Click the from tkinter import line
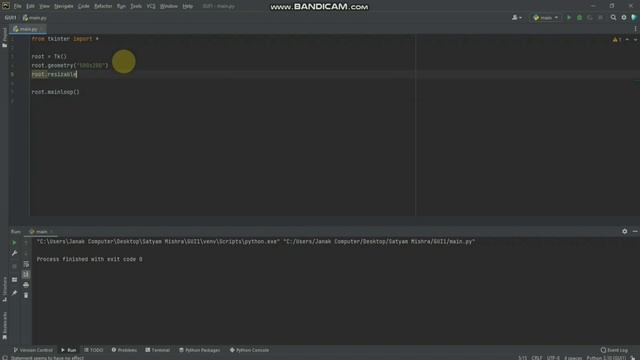Screen dimensions: 640x360 tap(65, 39)
